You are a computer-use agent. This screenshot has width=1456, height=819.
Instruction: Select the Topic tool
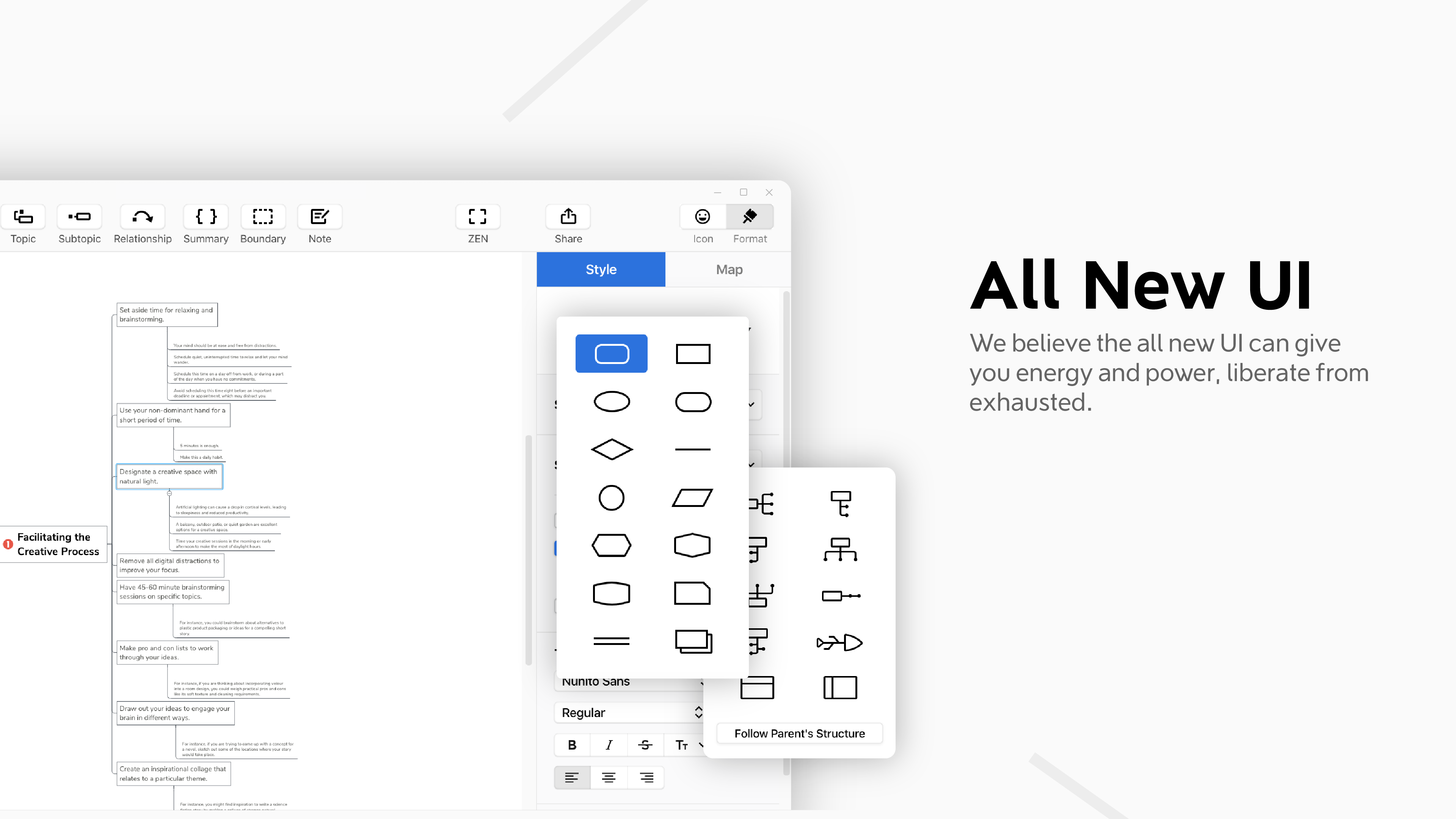tap(23, 224)
